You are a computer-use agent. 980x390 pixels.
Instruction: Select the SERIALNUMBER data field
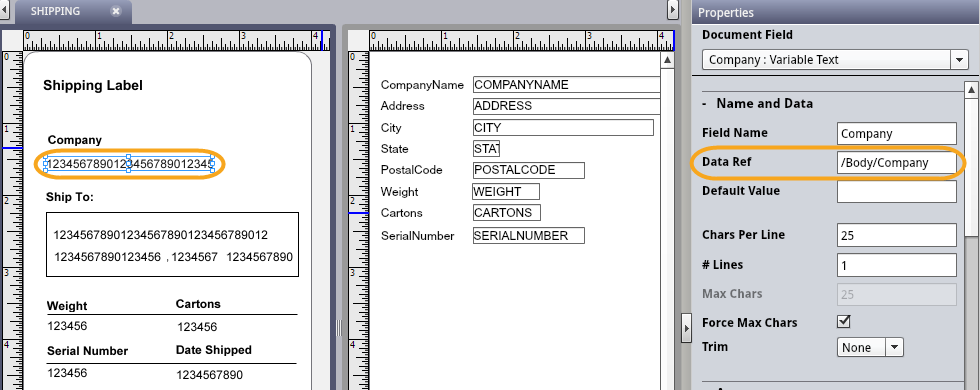pyautogui.click(x=529, y=236)
